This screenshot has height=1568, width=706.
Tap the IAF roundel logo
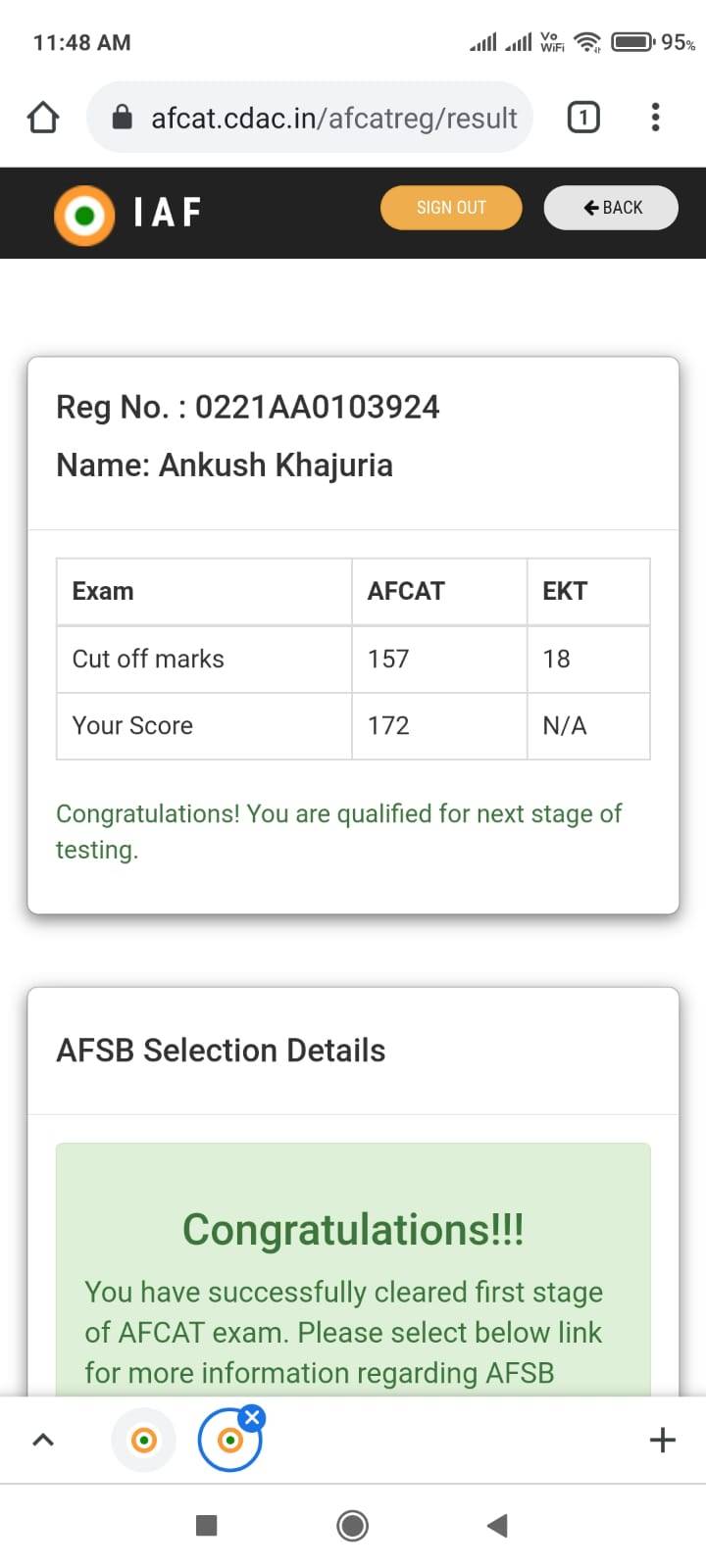pos(84,215)
